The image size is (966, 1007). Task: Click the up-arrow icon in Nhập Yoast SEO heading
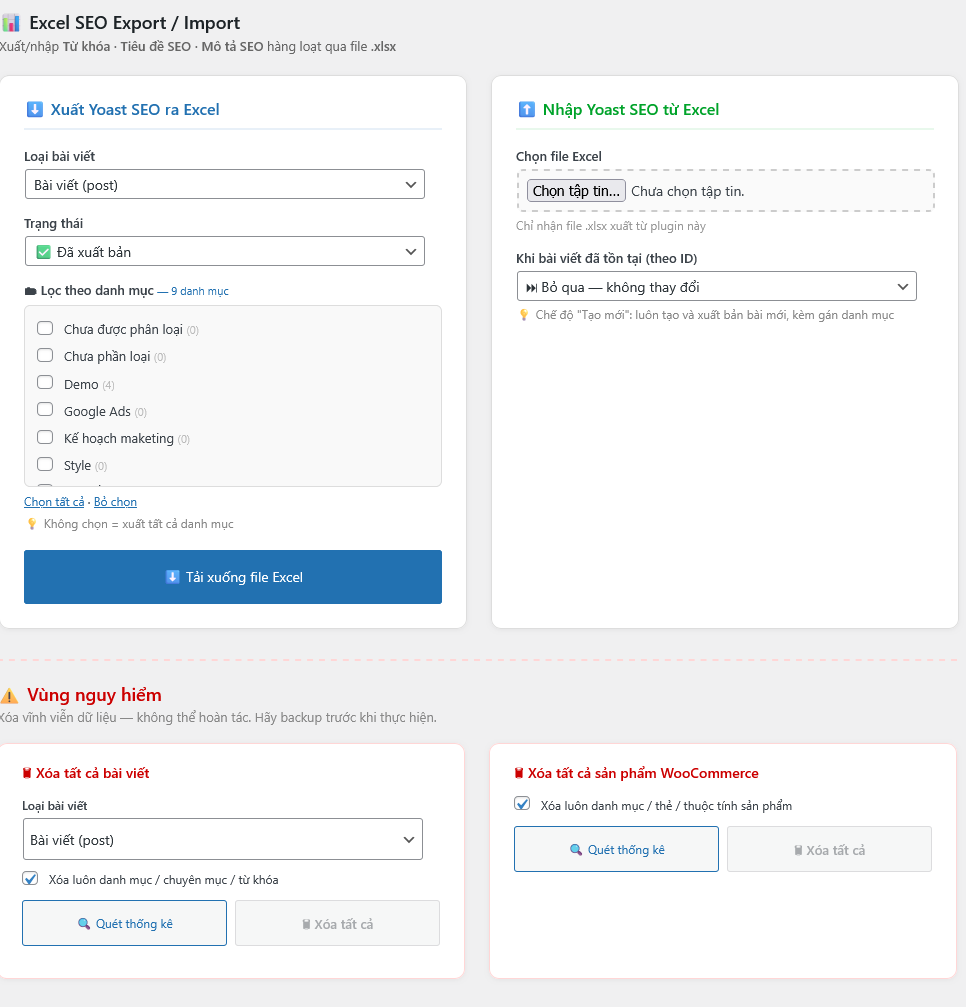pos(526,110)
